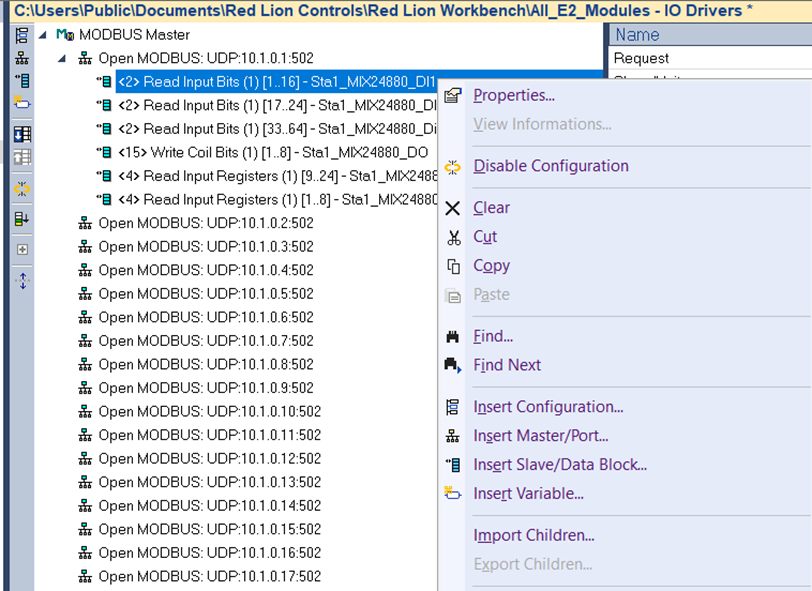Viewport: 812px width, 591px height.
Task: Collapse the MODBUS Master tree node
Action: (x=42, y=35)
